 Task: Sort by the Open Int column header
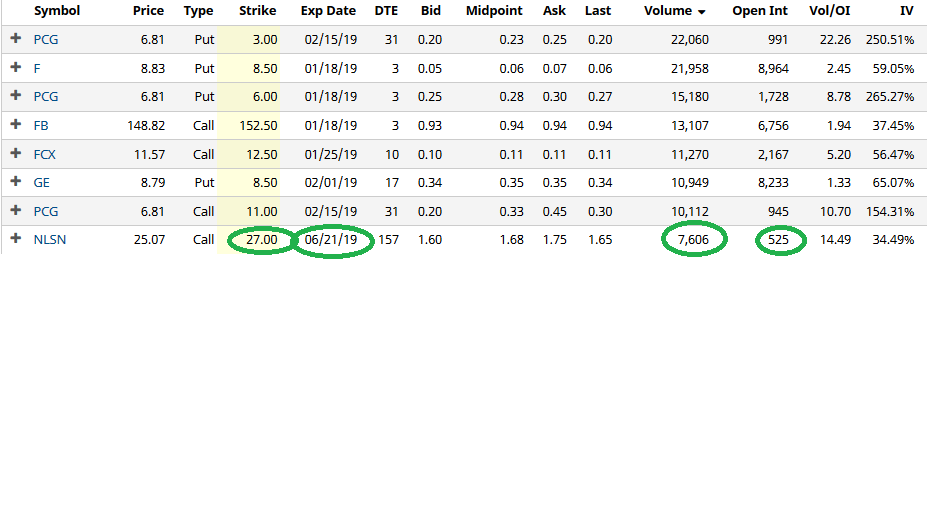pyautogui.click(x=760, y=11)
